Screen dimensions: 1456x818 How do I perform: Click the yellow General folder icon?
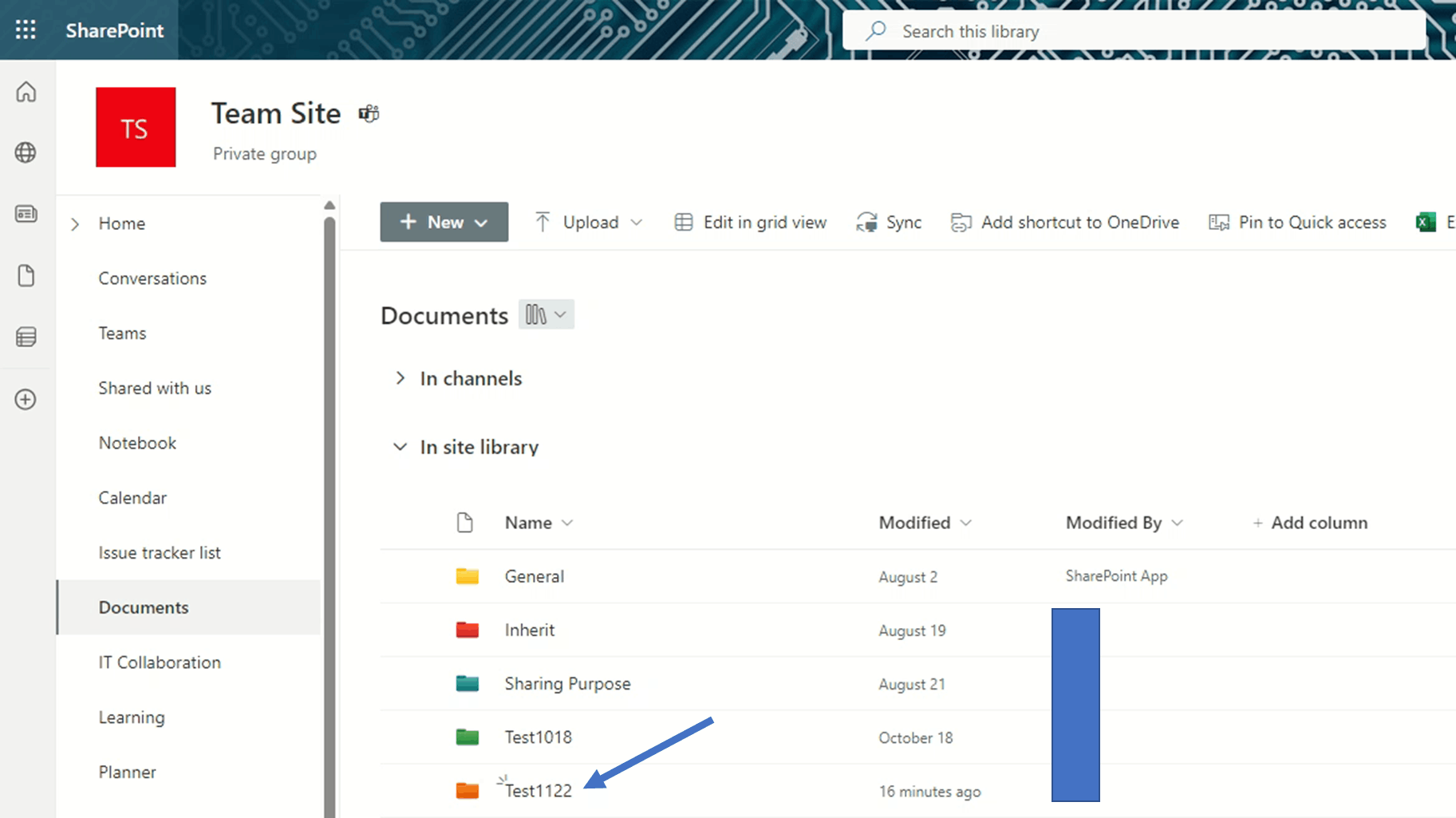pos(468,576)
